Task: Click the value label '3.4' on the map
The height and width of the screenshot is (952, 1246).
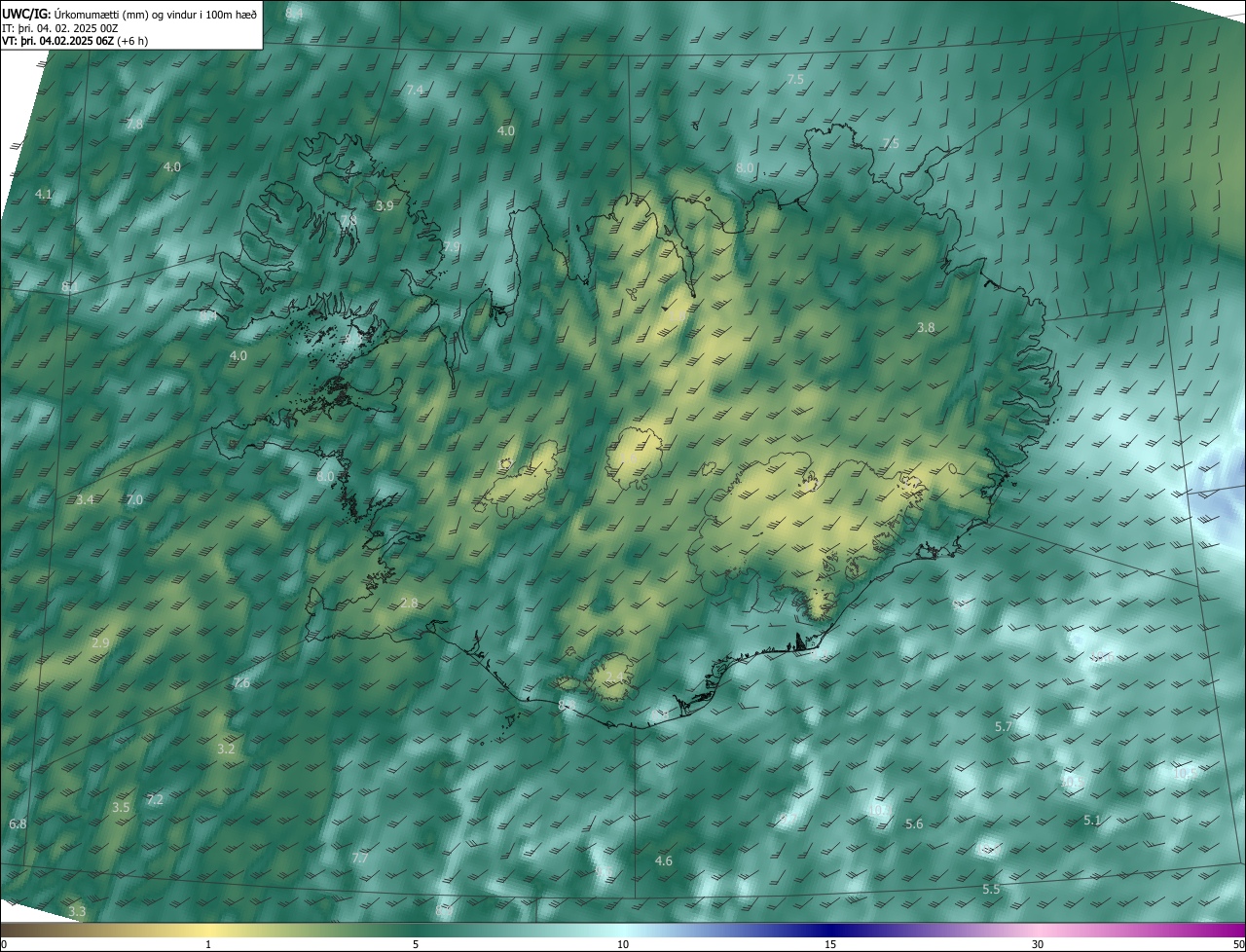Action: (x=85, y=500)
